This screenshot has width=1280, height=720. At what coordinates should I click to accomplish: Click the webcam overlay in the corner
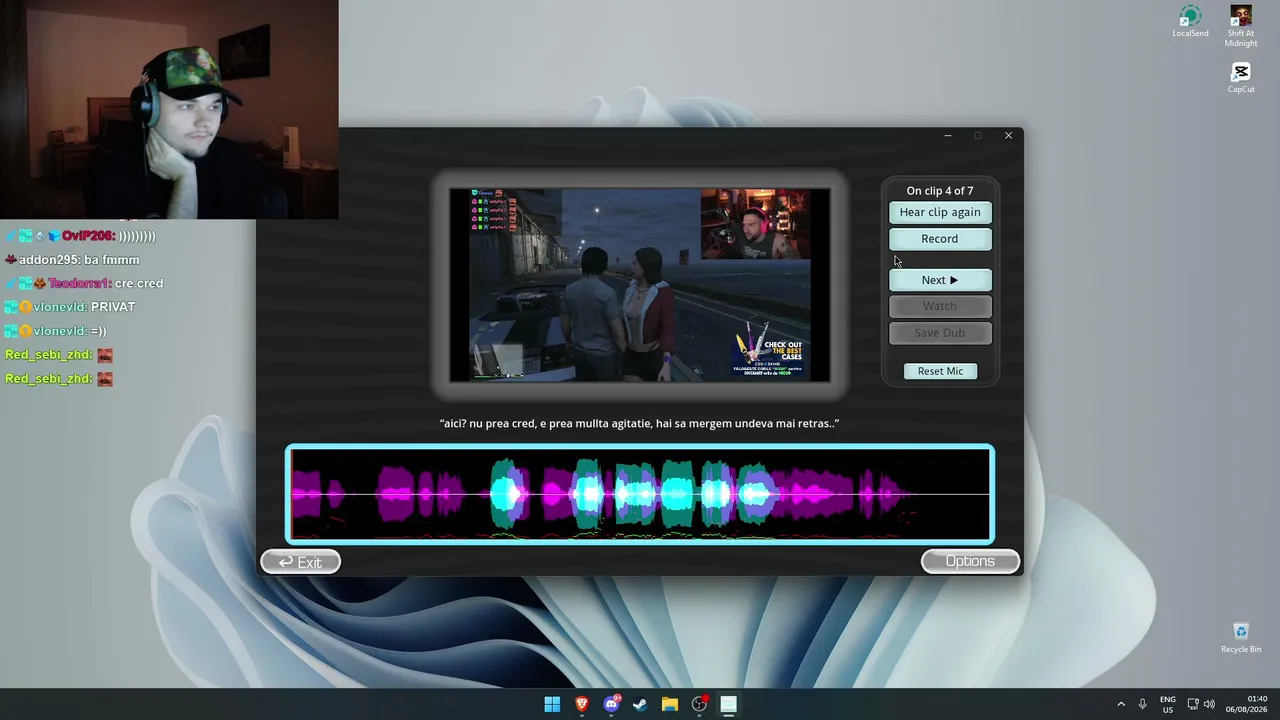(169, 109)
